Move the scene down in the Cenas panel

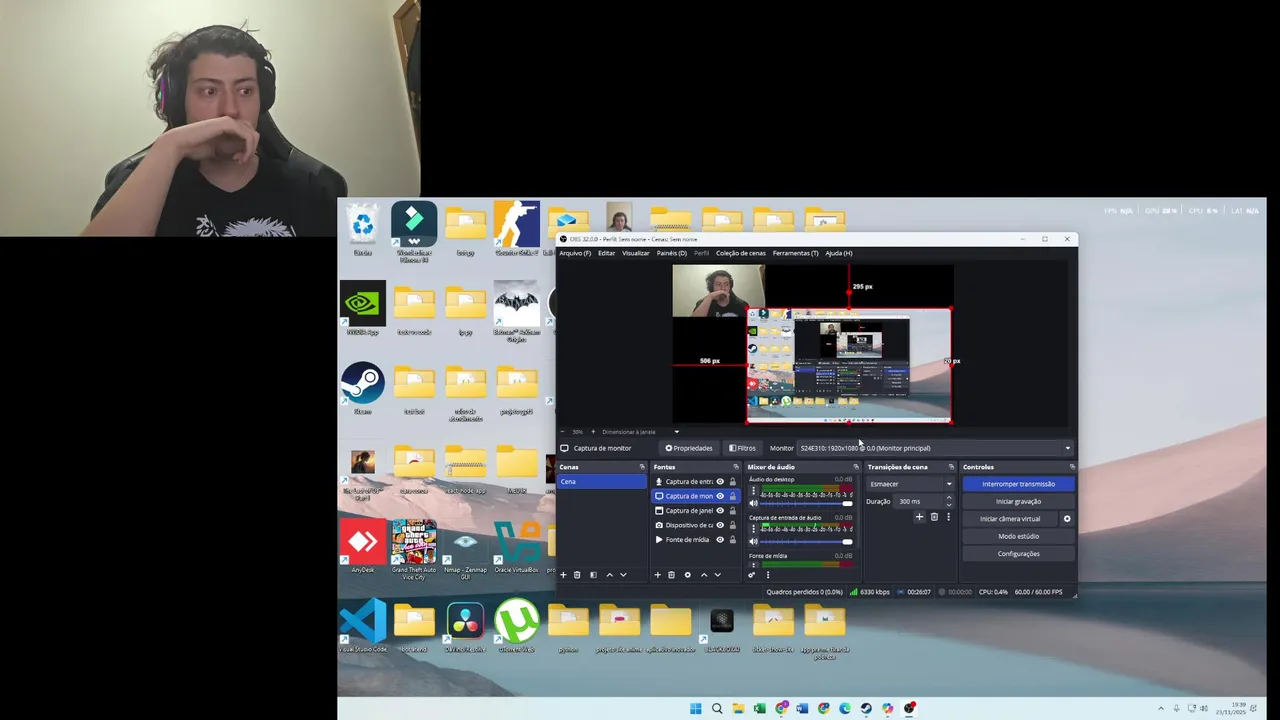click(623, 575)
